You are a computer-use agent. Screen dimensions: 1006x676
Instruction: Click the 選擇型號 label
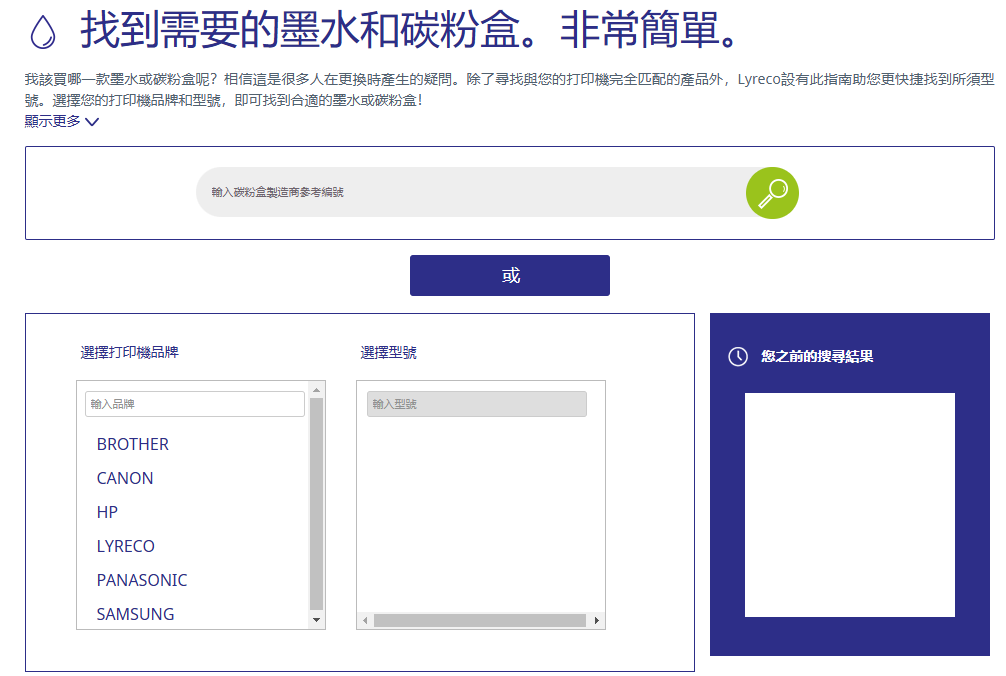click(388, 352)
